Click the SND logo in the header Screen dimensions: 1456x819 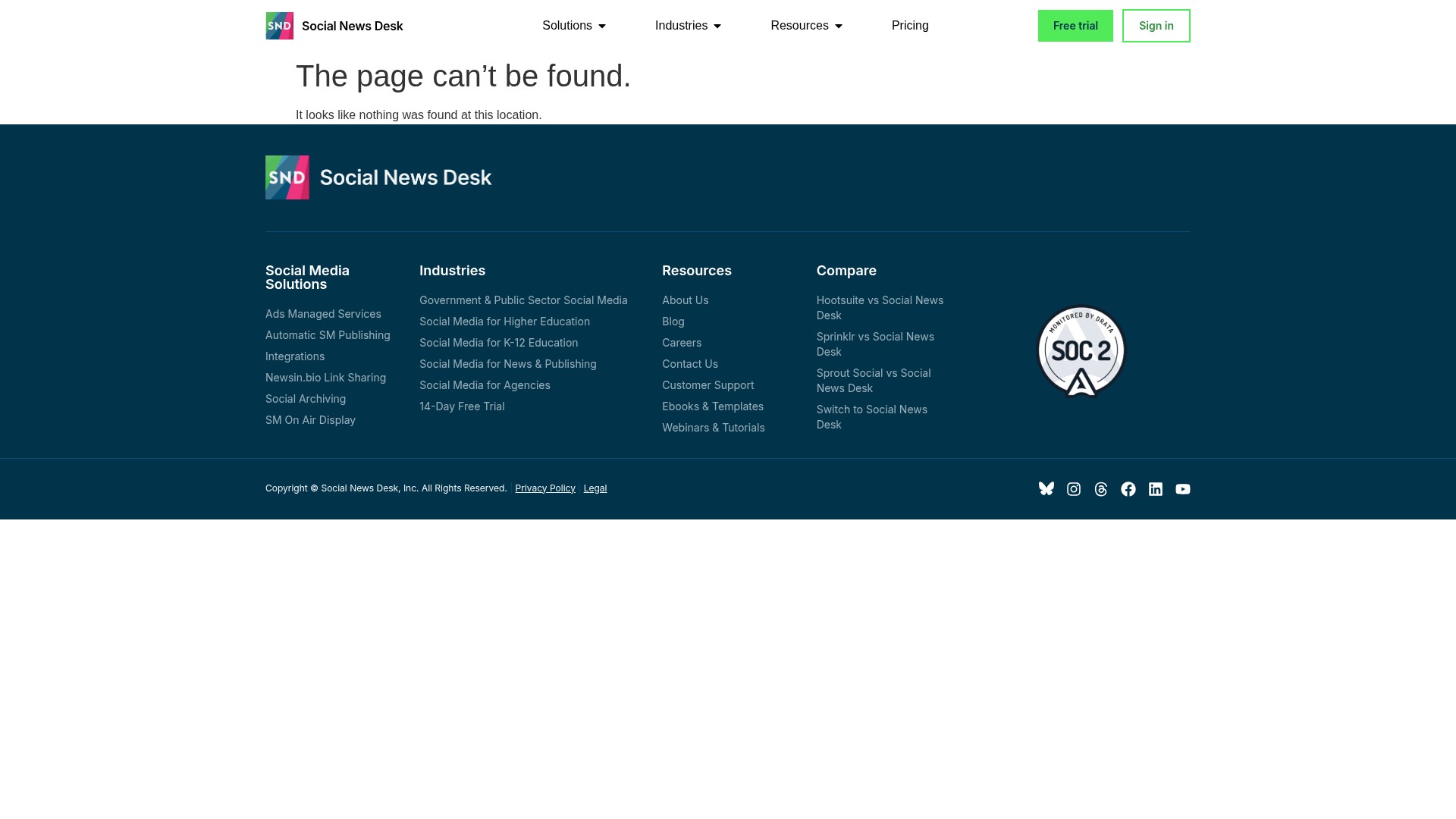coord(279,26)
